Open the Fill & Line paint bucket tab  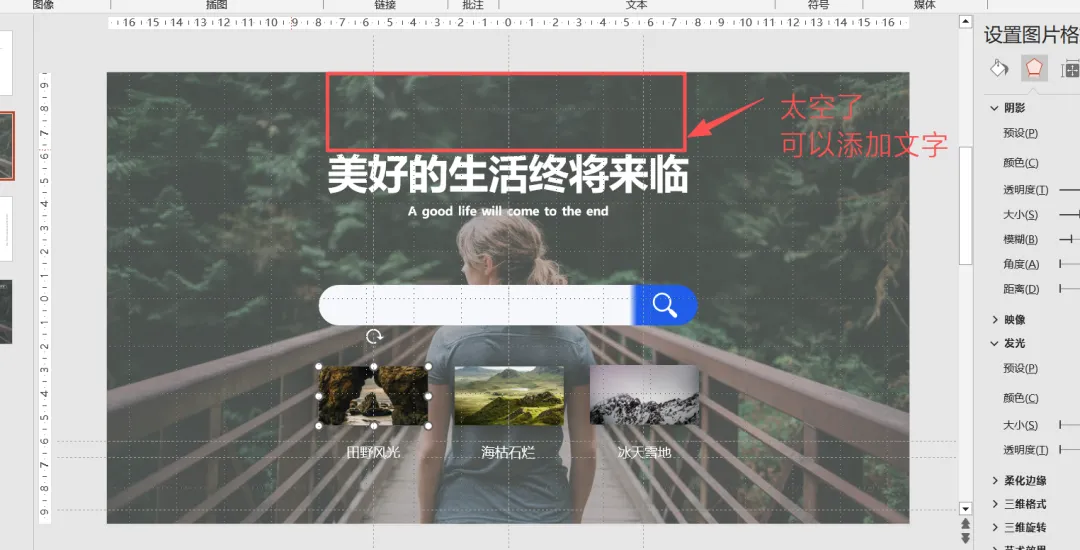(x=999, y=67)
